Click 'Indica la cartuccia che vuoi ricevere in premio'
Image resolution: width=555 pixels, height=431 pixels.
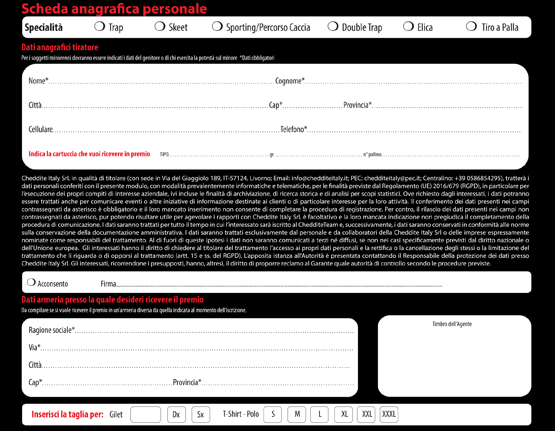89,154
